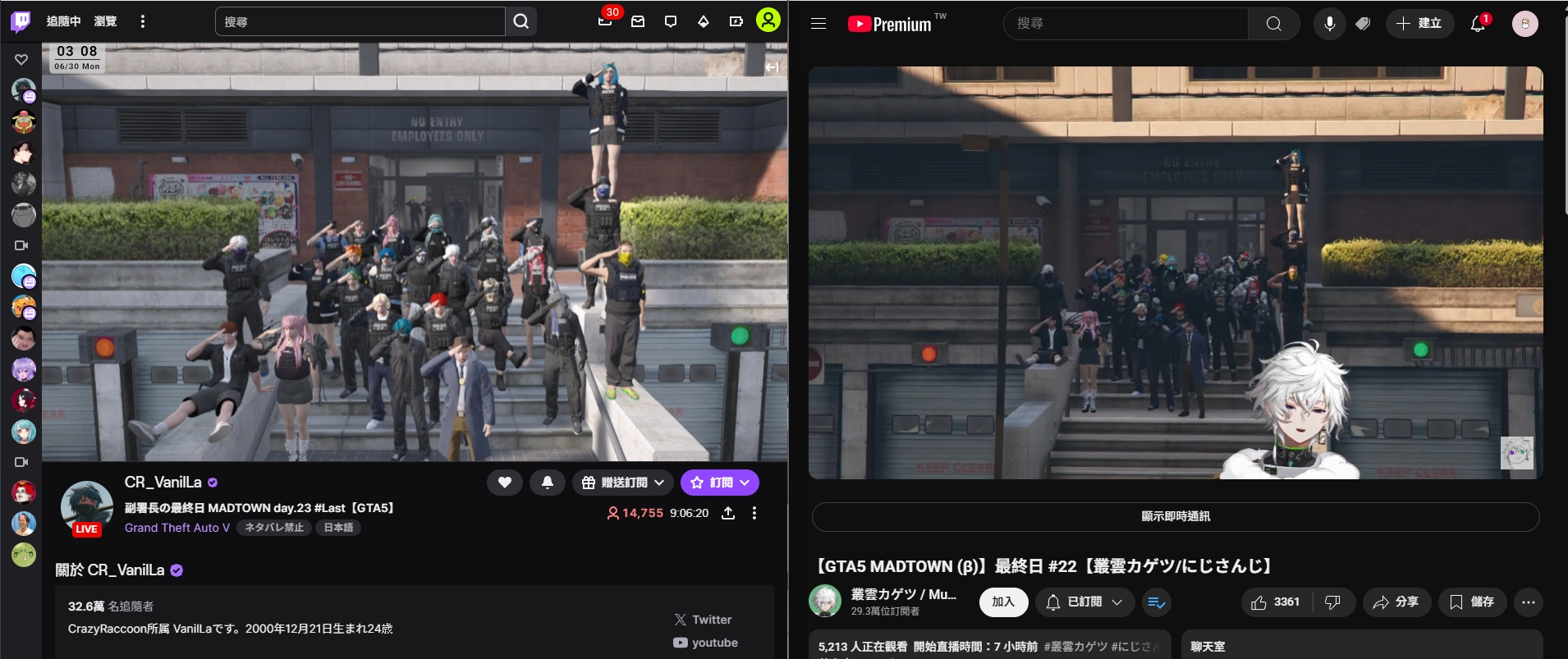Screen dimensions: 1568x659
Task: Open stream options three-dot menu
Action: click(754, 513)
